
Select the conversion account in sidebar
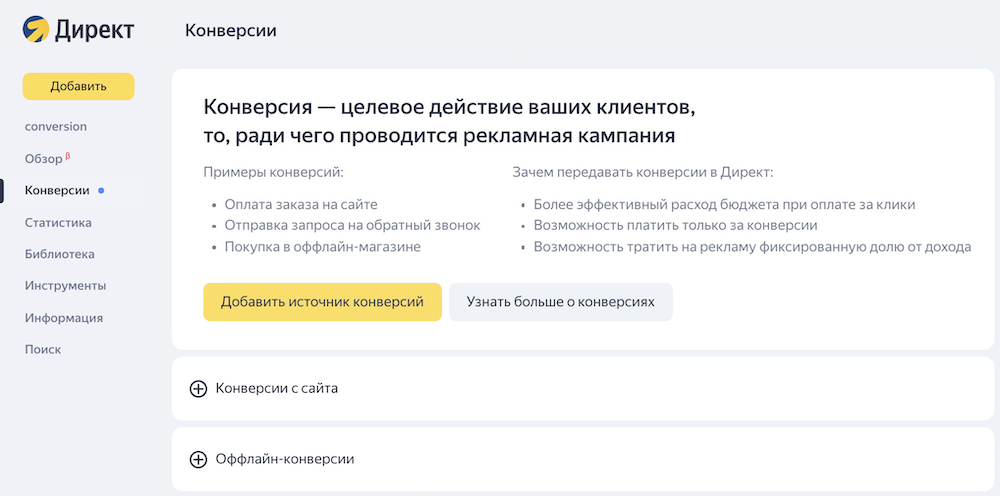click(x=56, y=126)
